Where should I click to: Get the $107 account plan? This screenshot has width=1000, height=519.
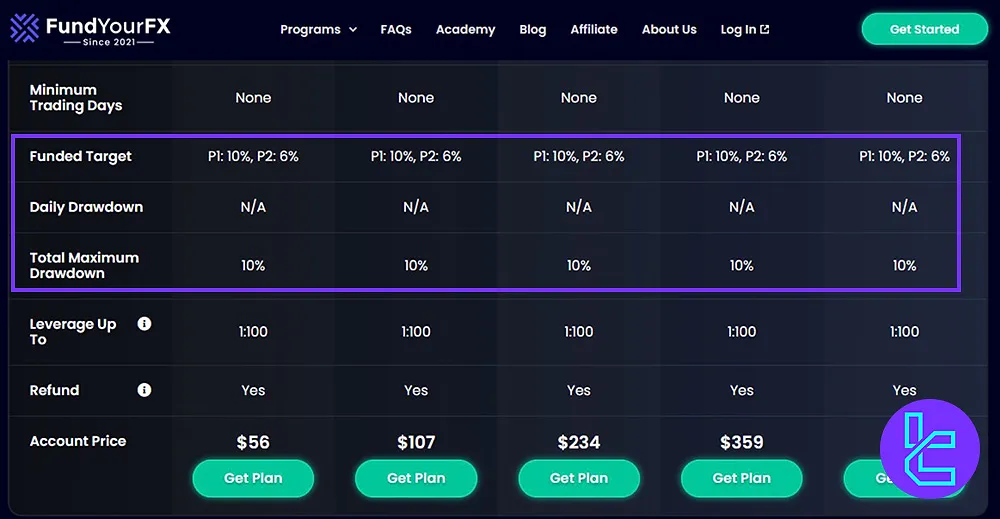(416, 478)
